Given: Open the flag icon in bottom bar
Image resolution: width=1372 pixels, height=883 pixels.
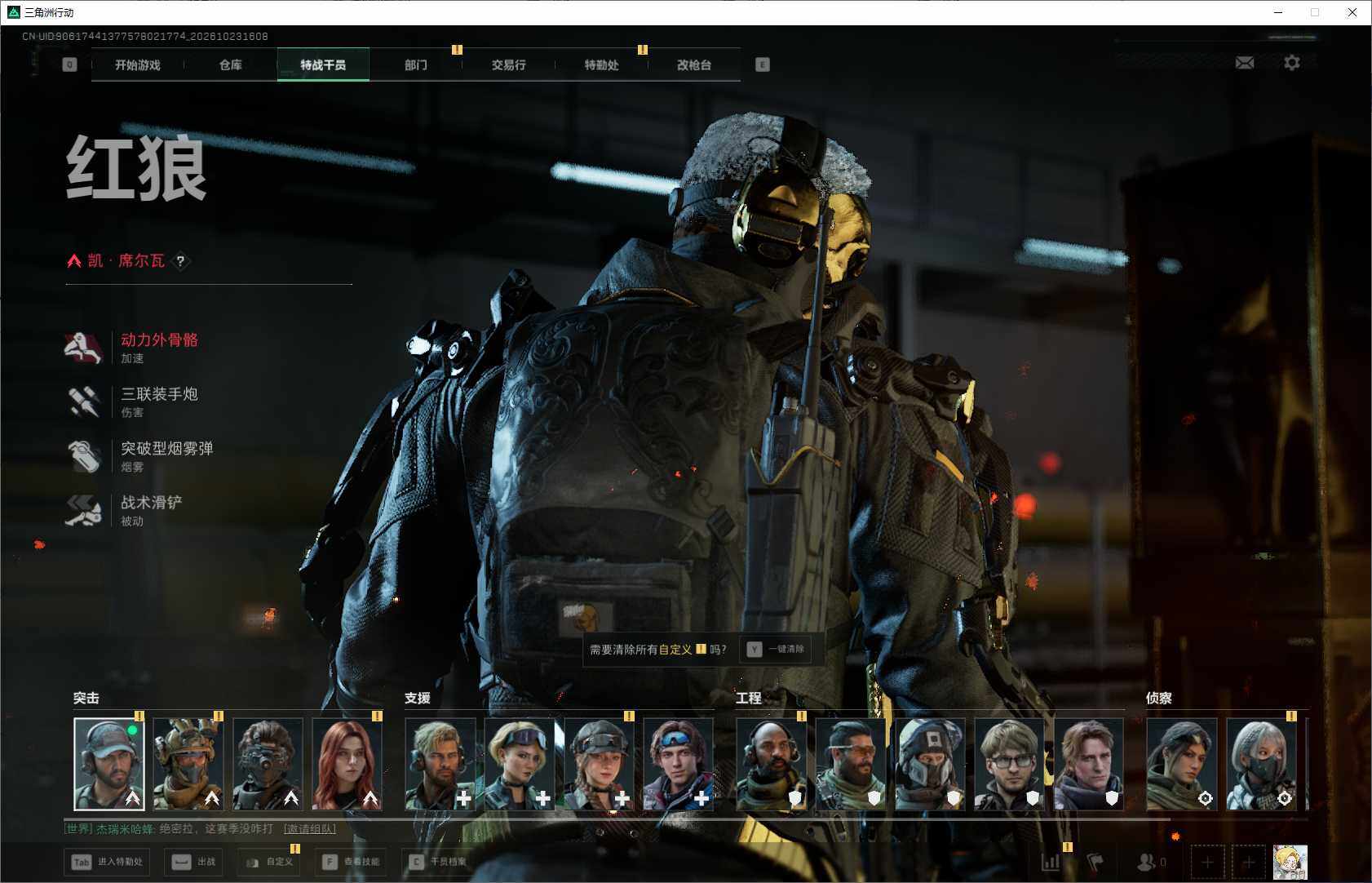Looking at the screenshot, I should (1095, 862).
